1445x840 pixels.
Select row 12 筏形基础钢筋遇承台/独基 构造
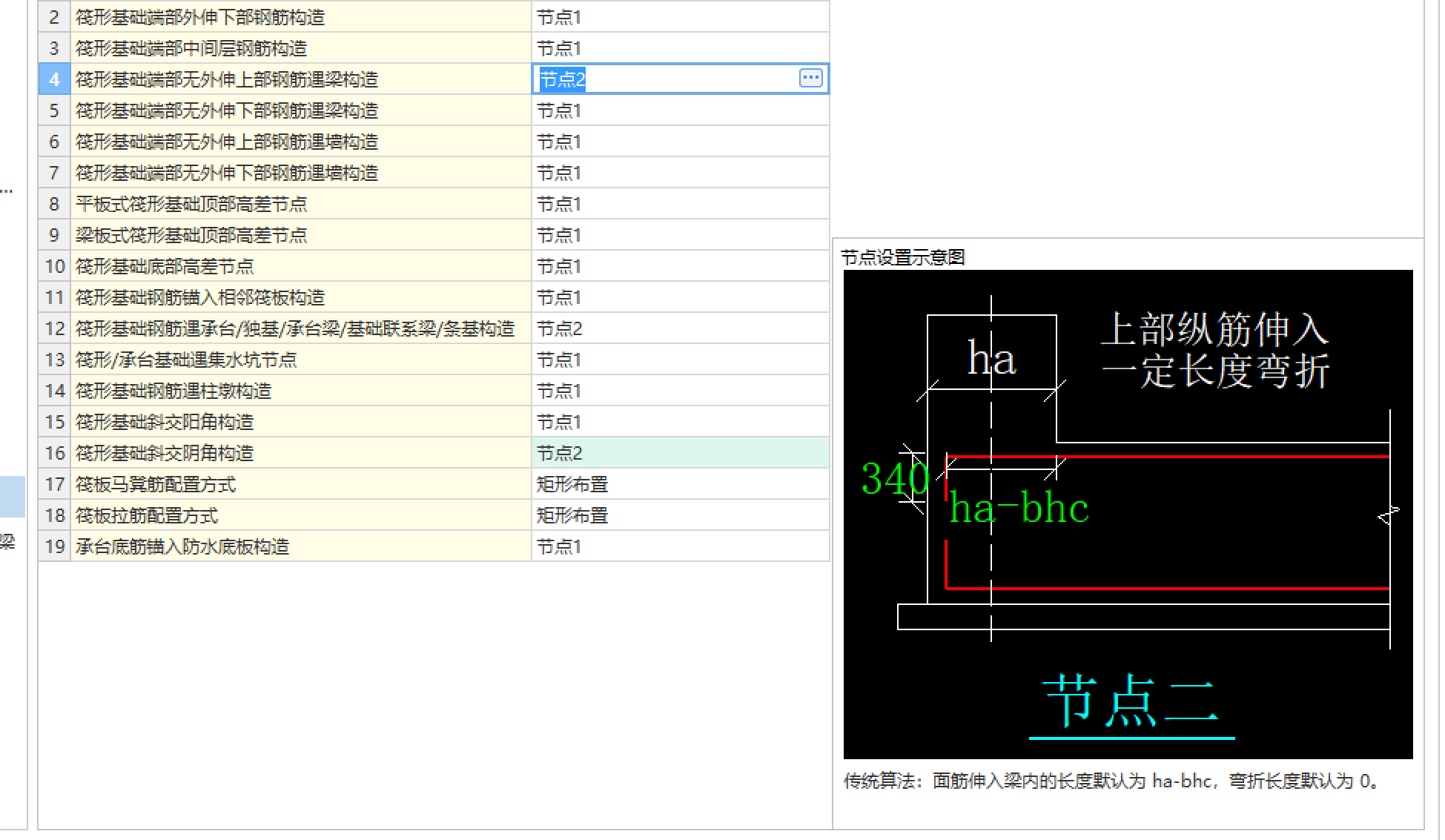301,328
